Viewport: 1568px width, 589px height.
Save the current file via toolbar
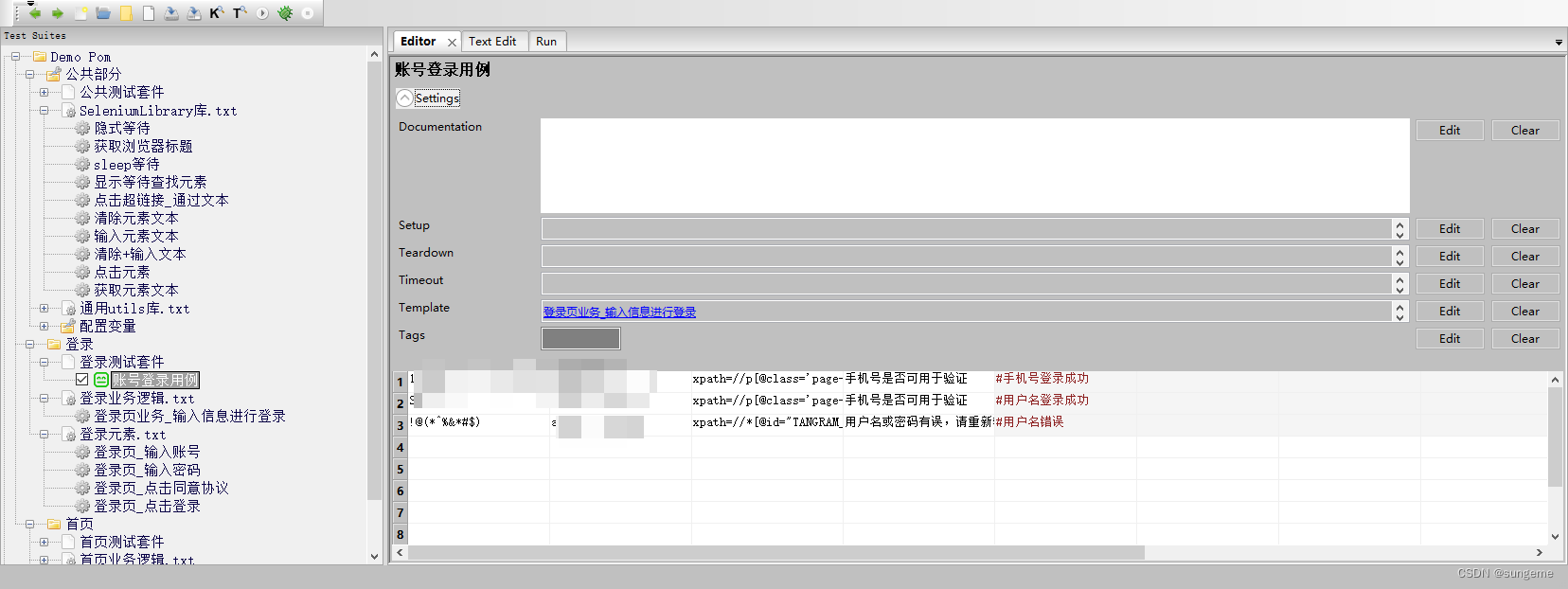point(171,13)
